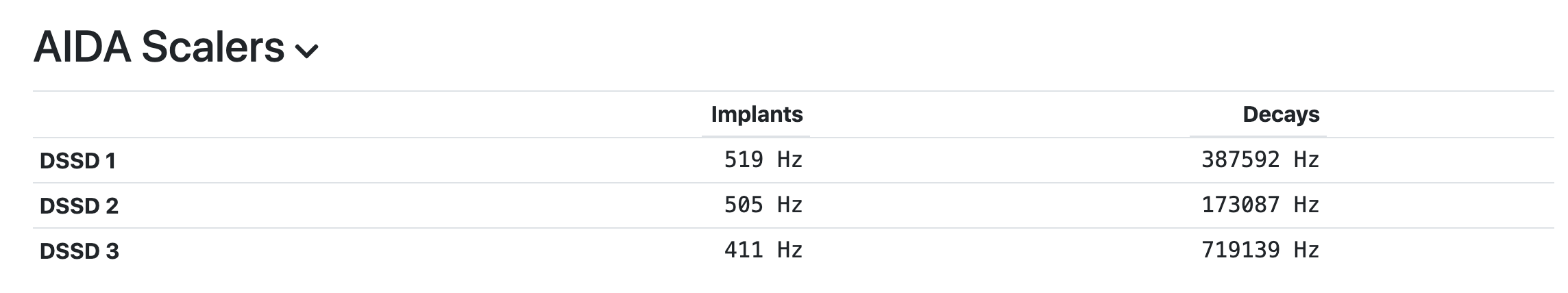1568x293 pixels.
Task: Click the Hz unit after 505
Action: (x=789, y=205)
